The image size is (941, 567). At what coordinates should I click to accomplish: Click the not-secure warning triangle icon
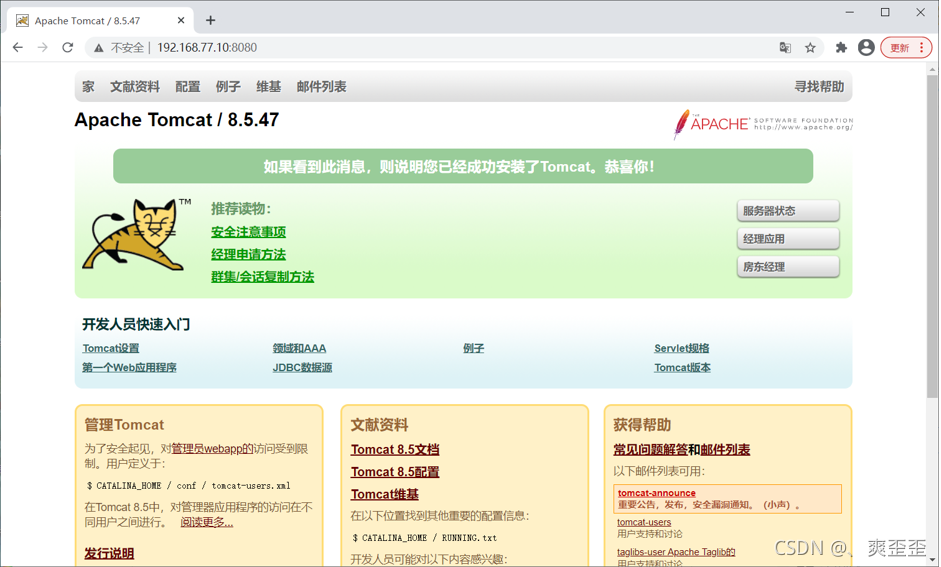98,48
